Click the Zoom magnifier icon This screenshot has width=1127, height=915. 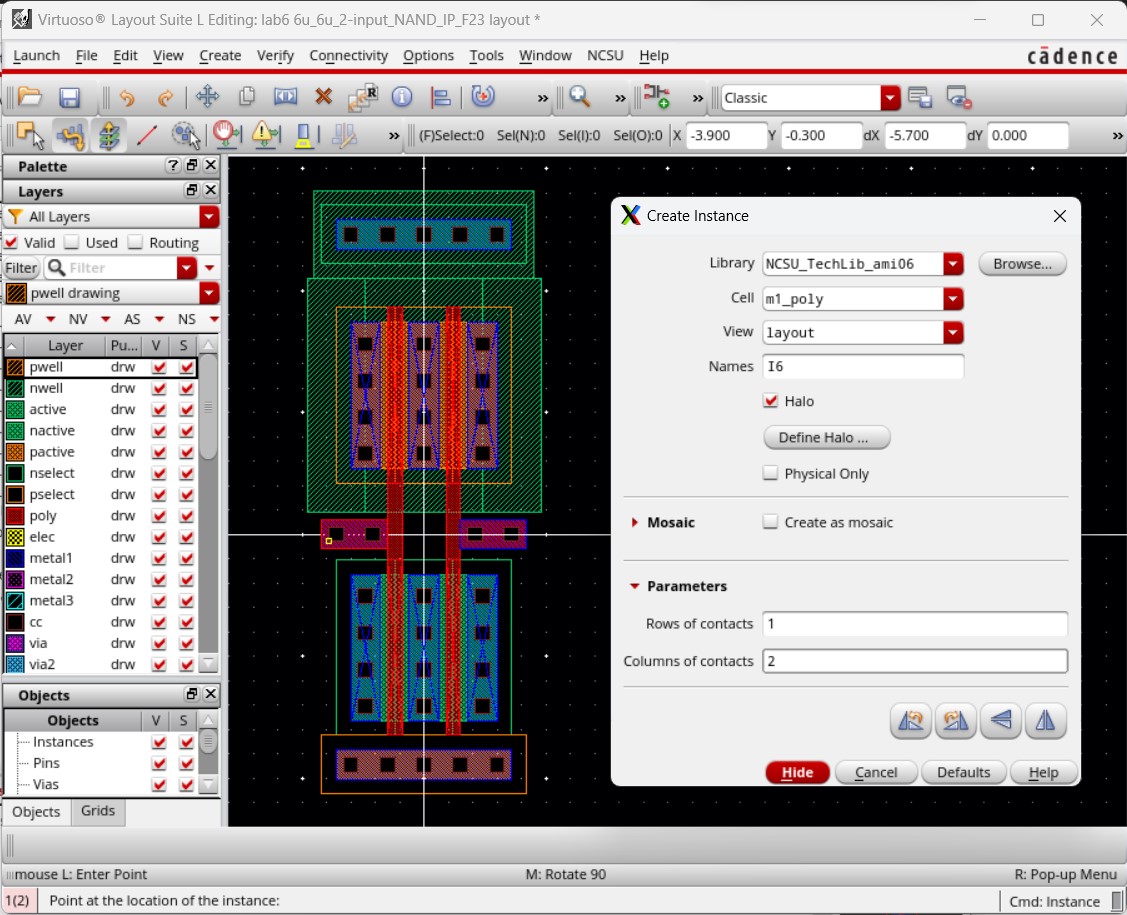(x=579, y=96)
